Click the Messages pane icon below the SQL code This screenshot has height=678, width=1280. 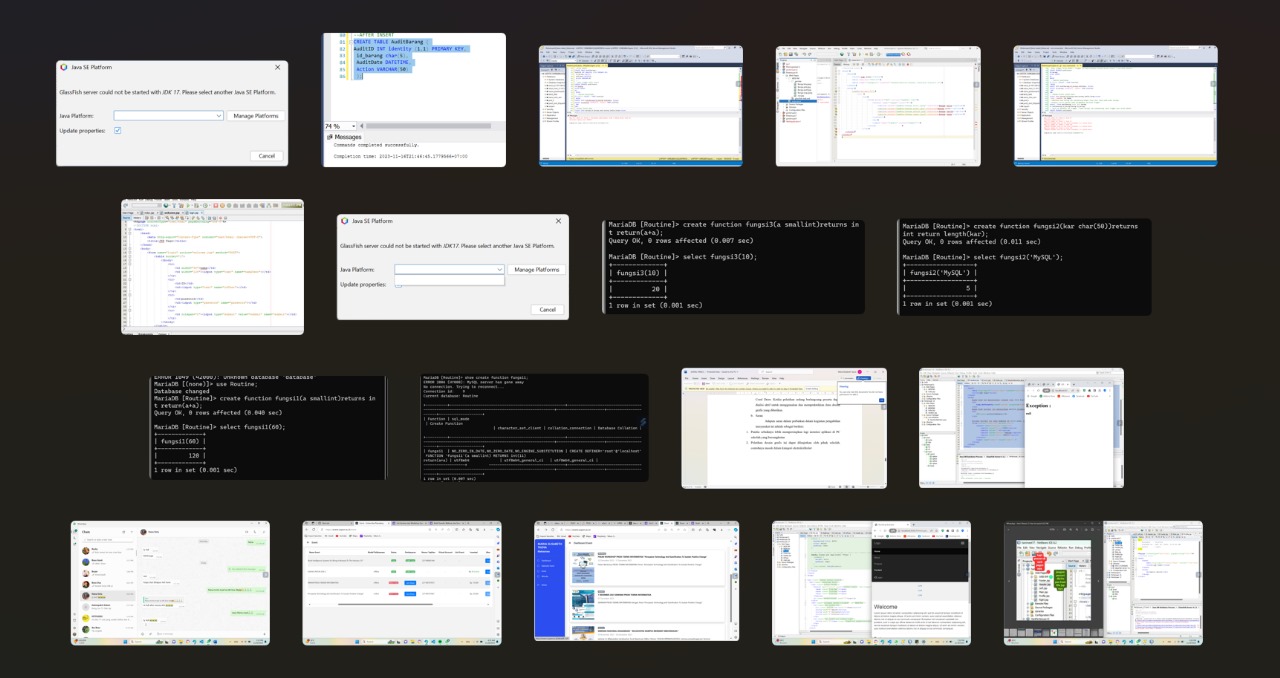tap(329, 137)
